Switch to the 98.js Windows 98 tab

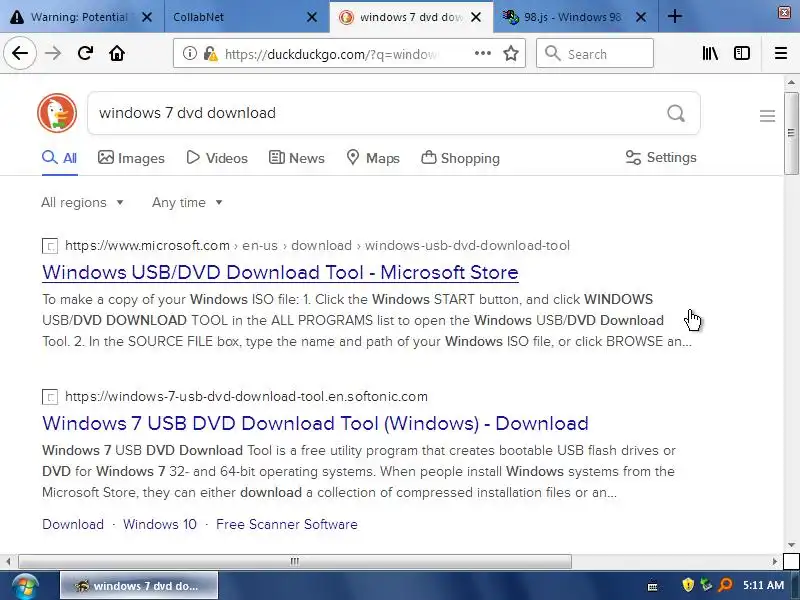click(x=564, y=17)
